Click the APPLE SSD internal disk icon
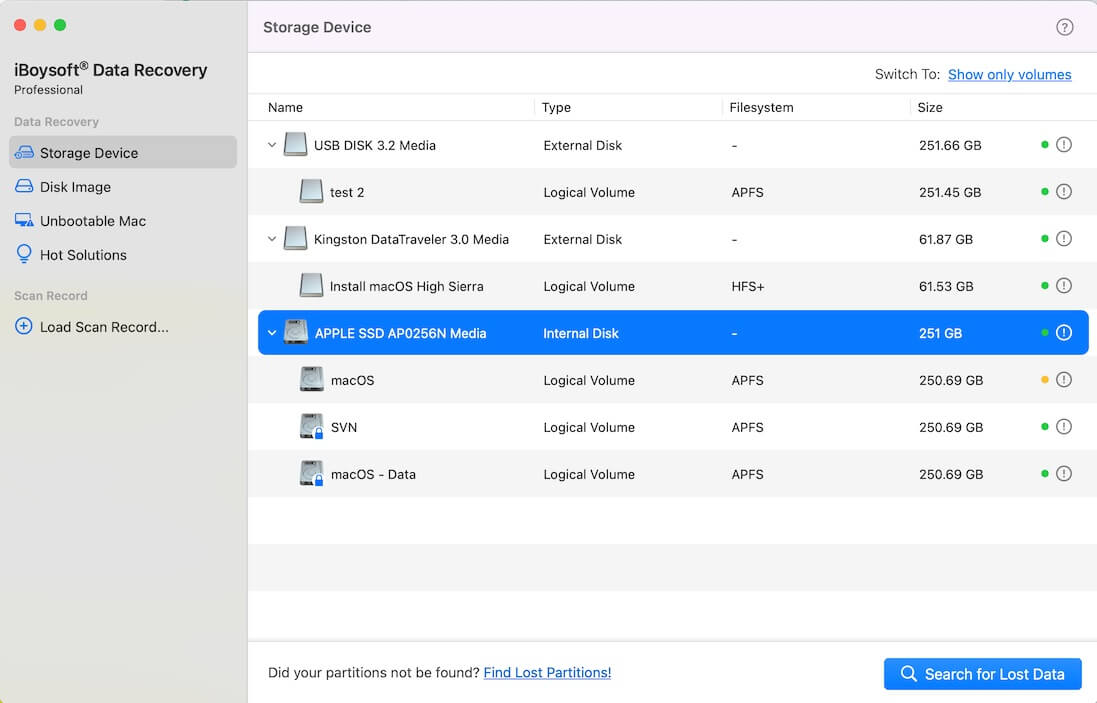Image resolution: width=1097 pixels, height=703 pixels. tap(296, 332)
